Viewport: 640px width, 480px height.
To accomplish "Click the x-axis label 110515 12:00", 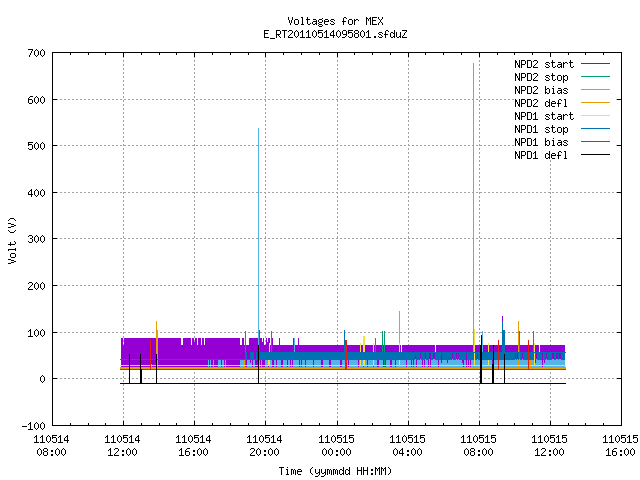I will click(549, 446).
